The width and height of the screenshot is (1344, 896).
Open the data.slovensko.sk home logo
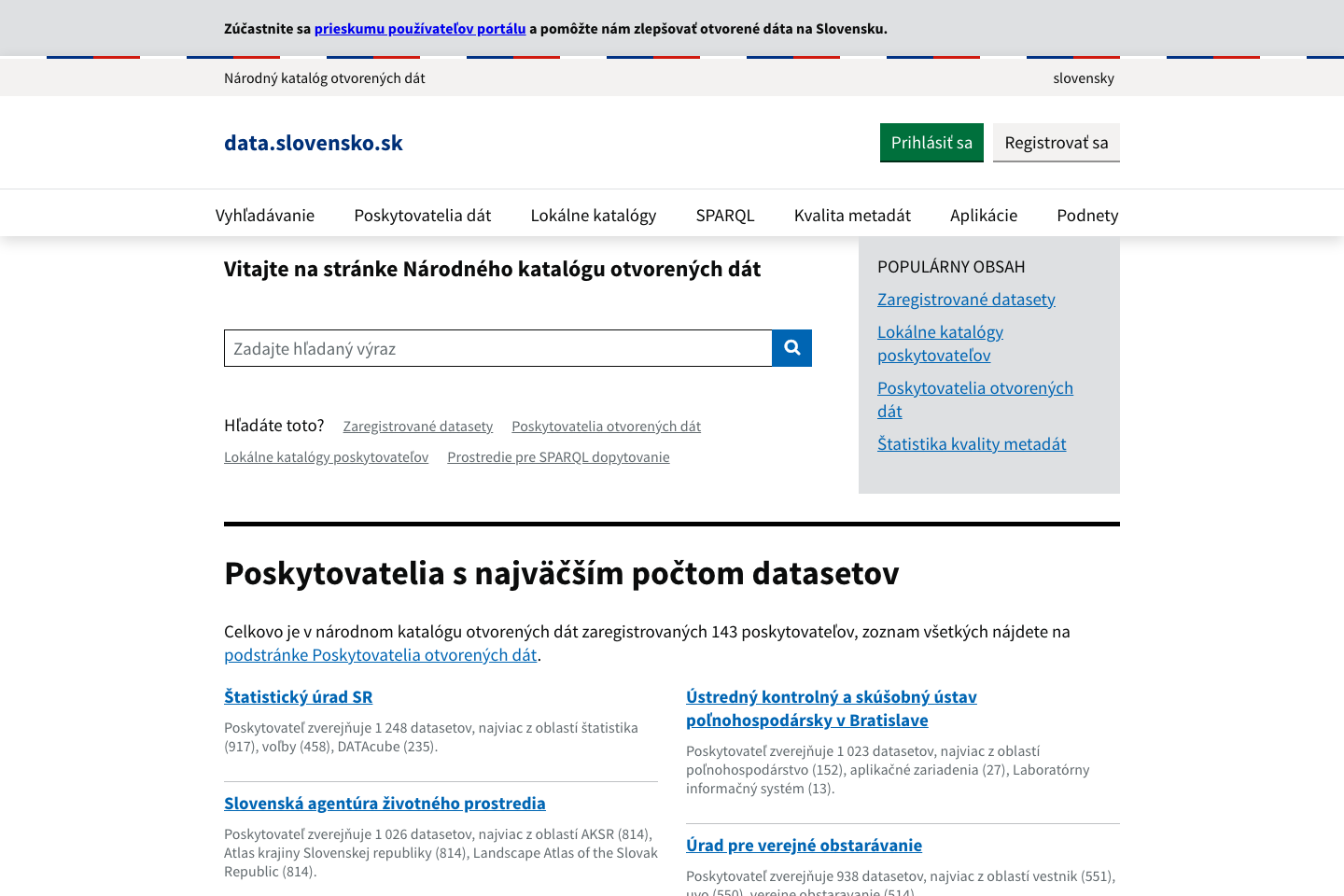coord(313,142)
